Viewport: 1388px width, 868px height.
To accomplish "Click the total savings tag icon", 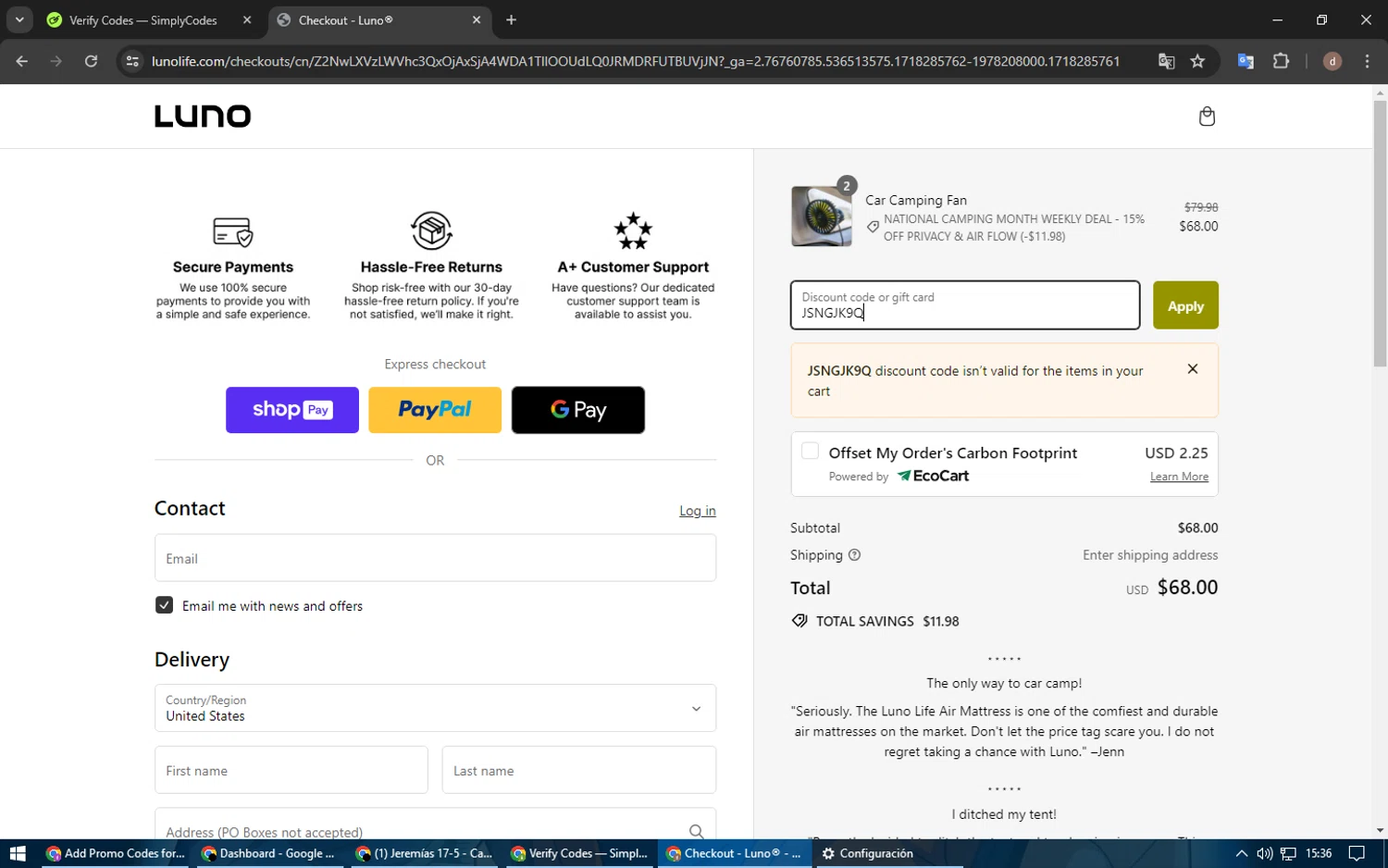I will (799, 621).
